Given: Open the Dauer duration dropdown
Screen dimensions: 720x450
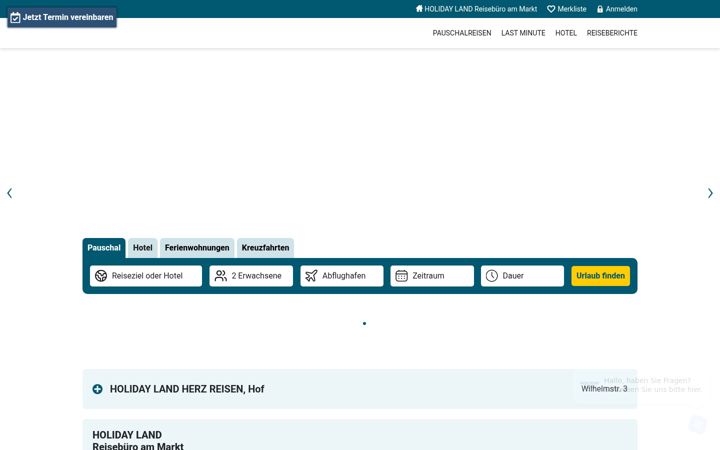Looking at the screenshot, I should tap(523, 276).
